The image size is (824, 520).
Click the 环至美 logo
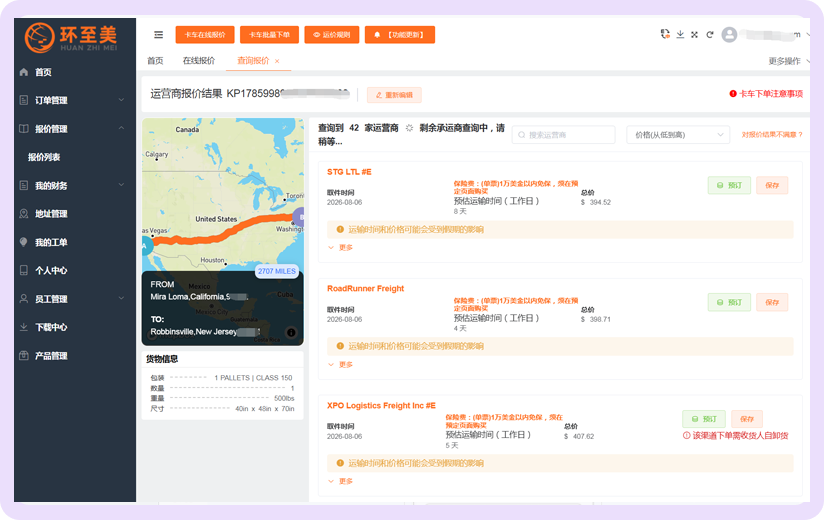70,37
